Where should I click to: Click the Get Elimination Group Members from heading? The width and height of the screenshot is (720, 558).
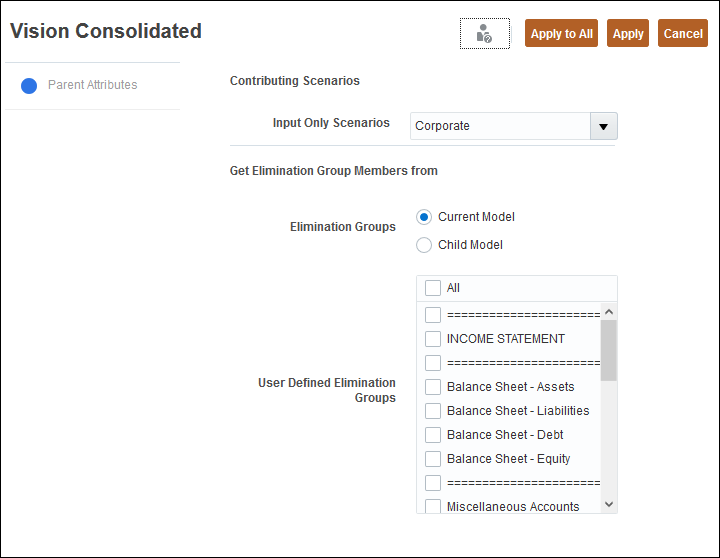point(333,171)
